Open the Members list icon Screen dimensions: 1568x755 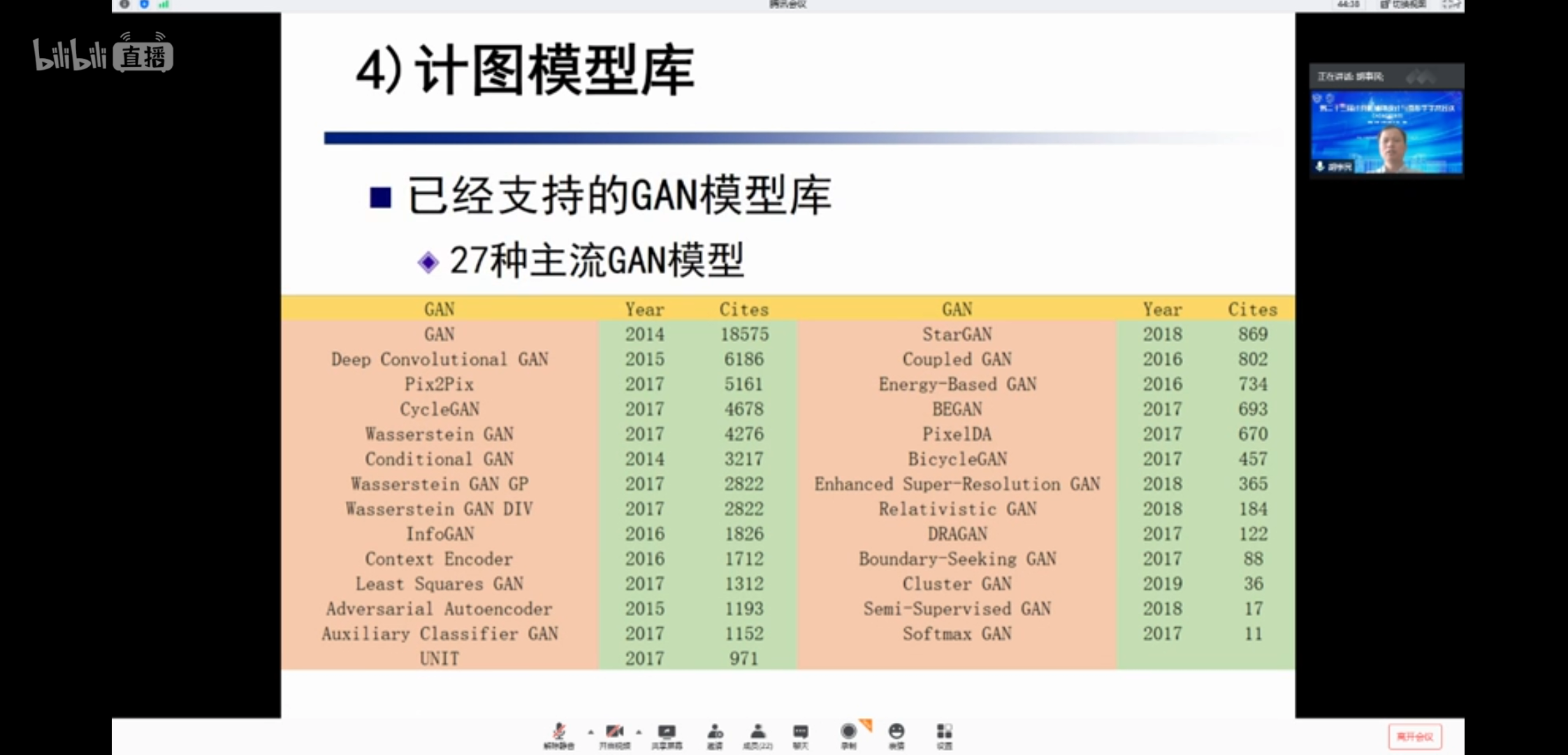(757, 732)
